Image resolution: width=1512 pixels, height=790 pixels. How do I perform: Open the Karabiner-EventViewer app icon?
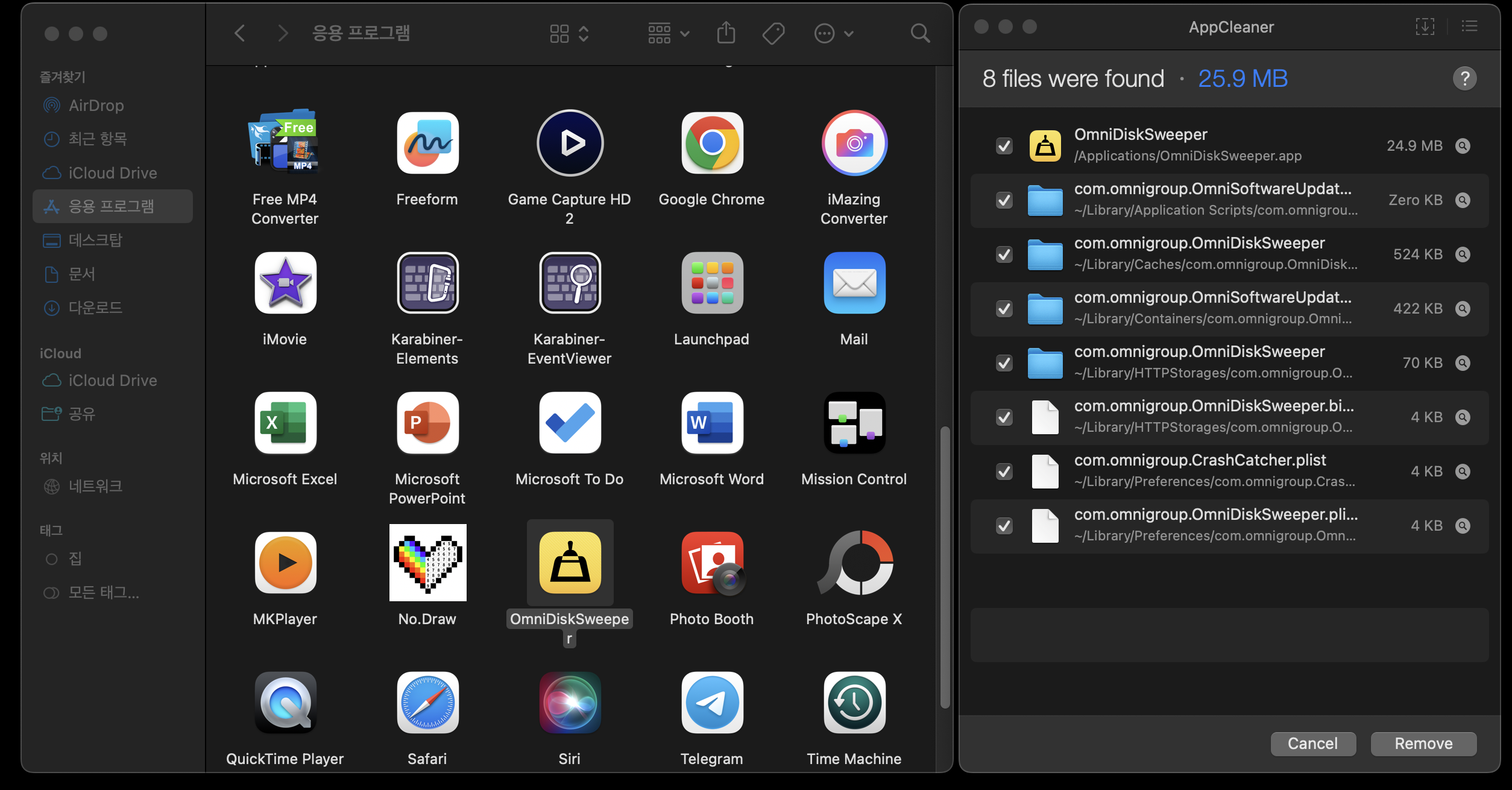pos(570,283)
